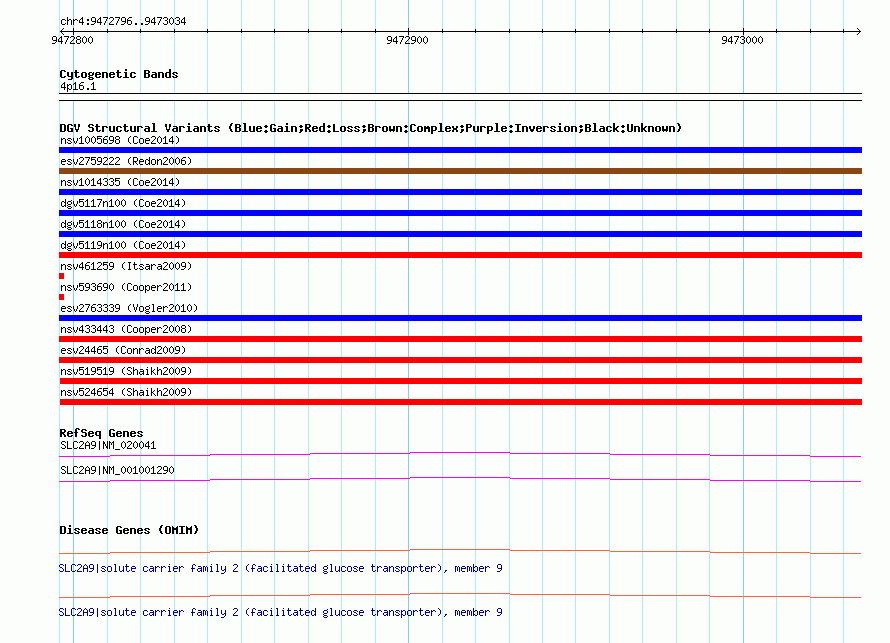Click the 9472900 ruler position label

407,40
